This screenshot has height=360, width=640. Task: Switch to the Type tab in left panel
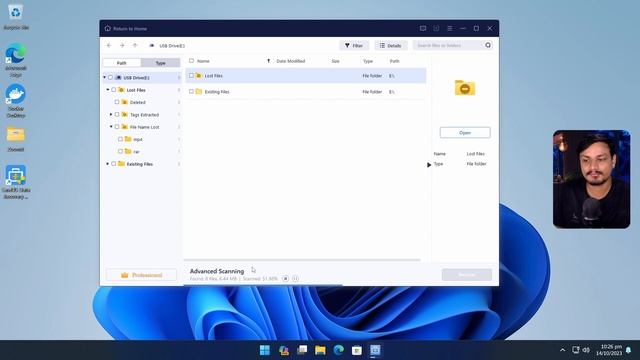(160, 63)
